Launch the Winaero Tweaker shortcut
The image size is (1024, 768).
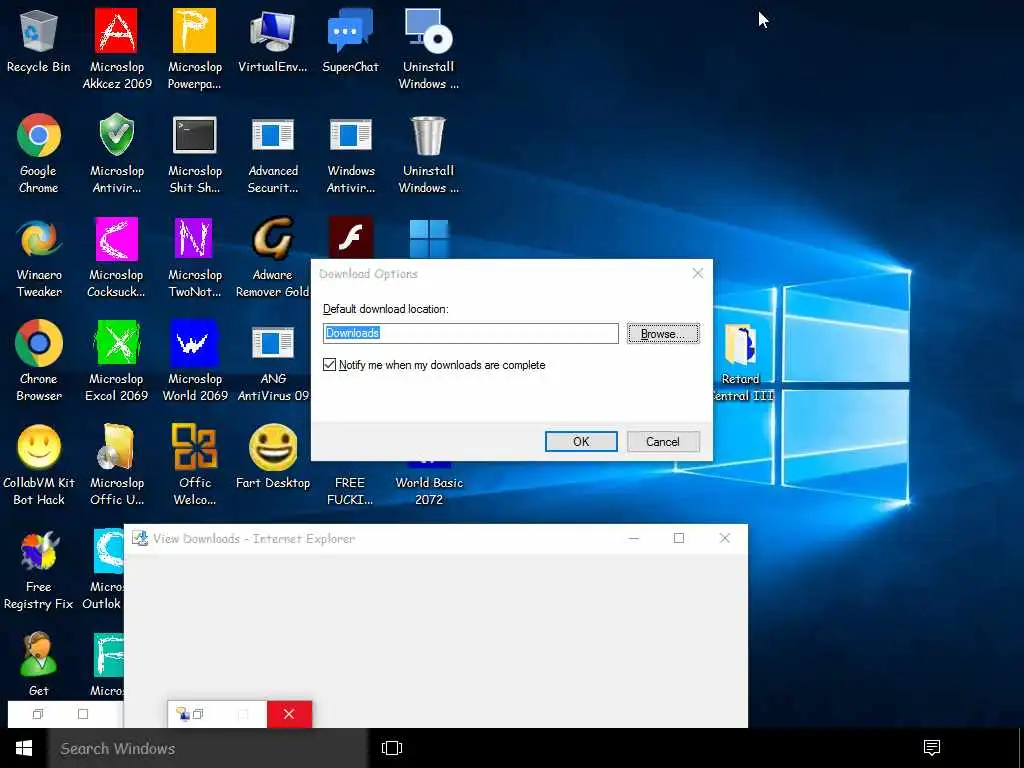pos(39,257)
